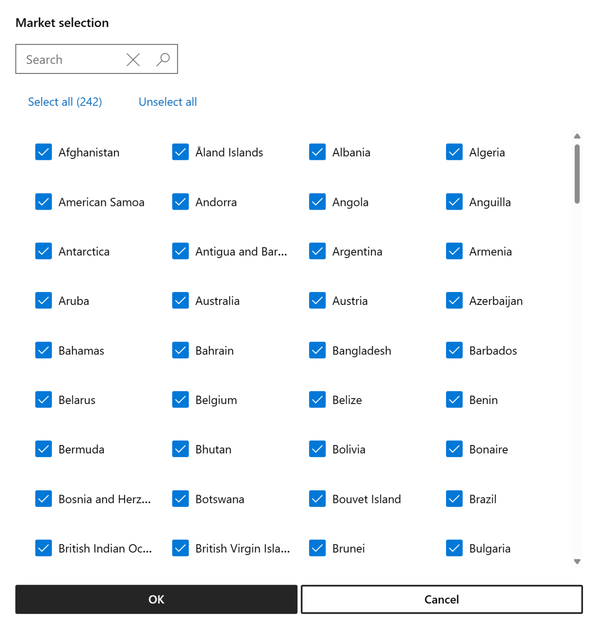The width and height of the screenshot is (600, 628).
Task: Uncheck the British Virgin Isla... checkbox
Action: coord(180,548)
